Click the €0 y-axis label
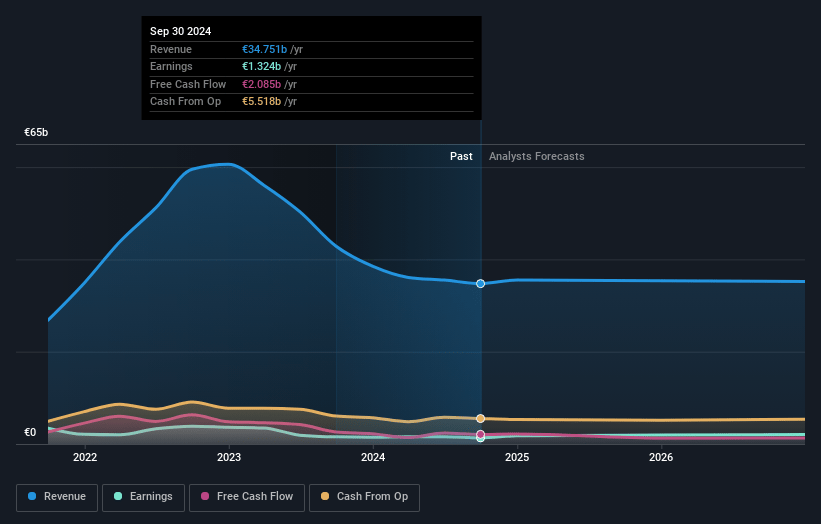This screenshot has width=821, height=524. (x=30, y=432)
